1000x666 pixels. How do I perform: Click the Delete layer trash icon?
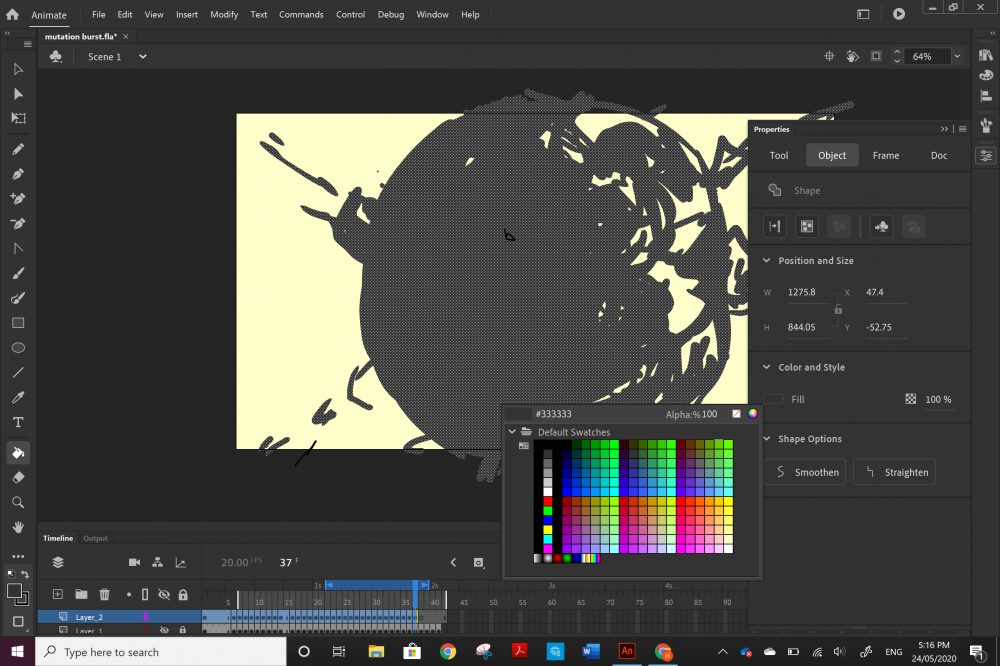[104, 594]
